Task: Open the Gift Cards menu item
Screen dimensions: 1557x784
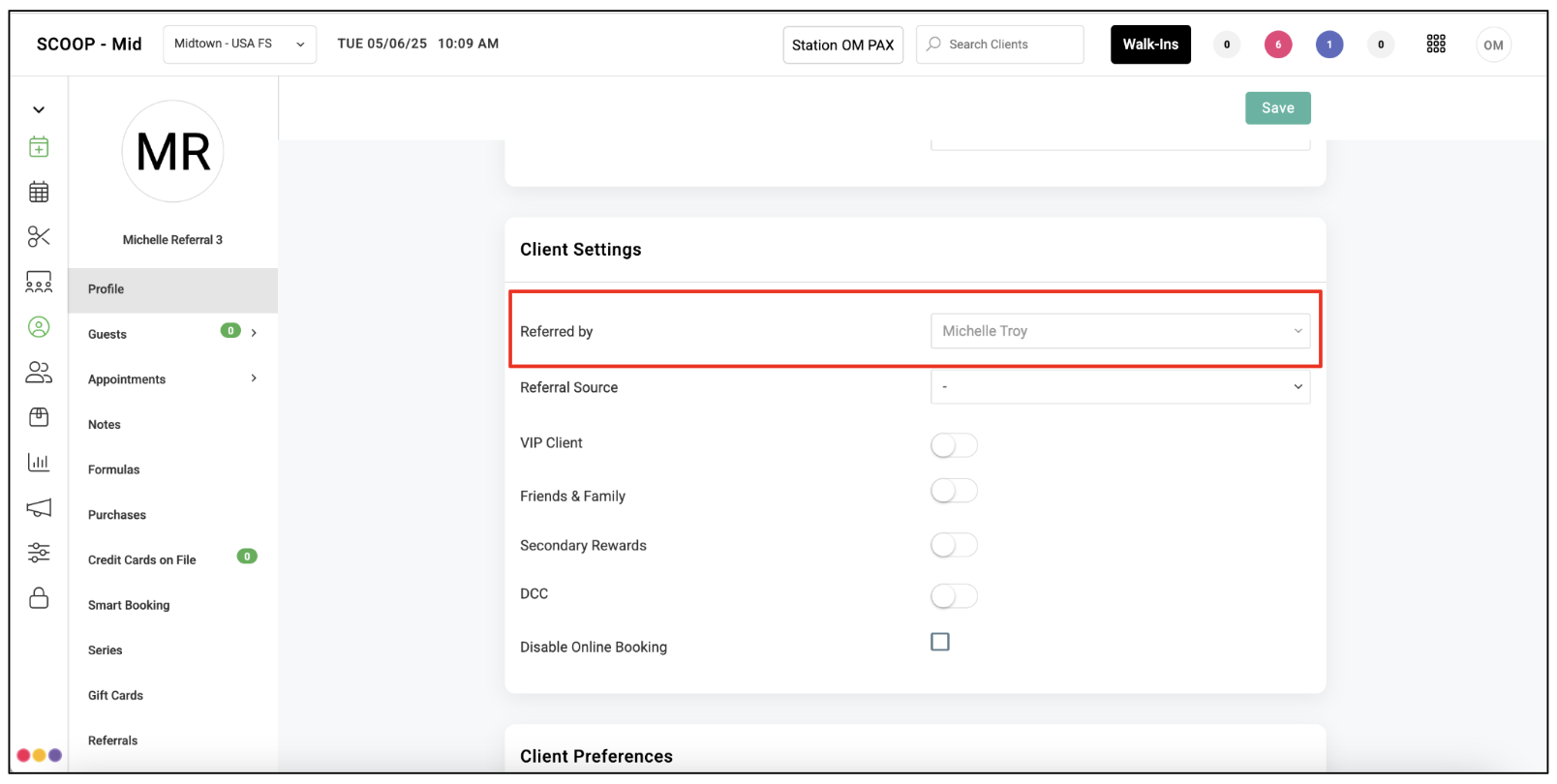Action: (115, 696)
